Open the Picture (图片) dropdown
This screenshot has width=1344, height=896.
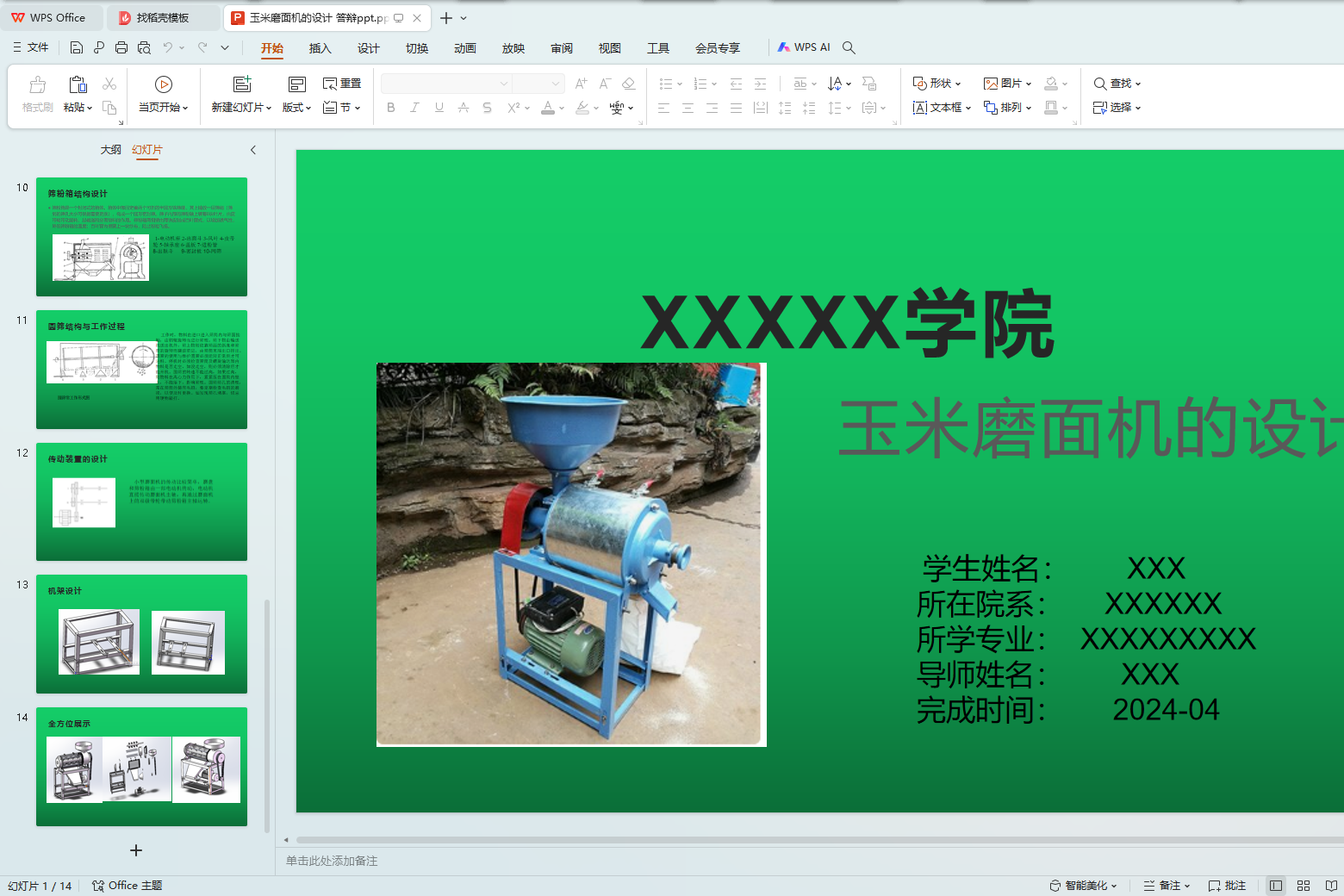(x=1008, y=84)
